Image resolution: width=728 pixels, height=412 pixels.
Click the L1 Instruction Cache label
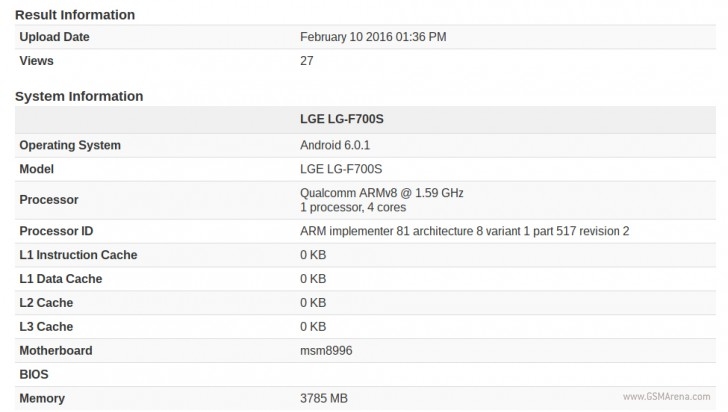pos(78,255)
